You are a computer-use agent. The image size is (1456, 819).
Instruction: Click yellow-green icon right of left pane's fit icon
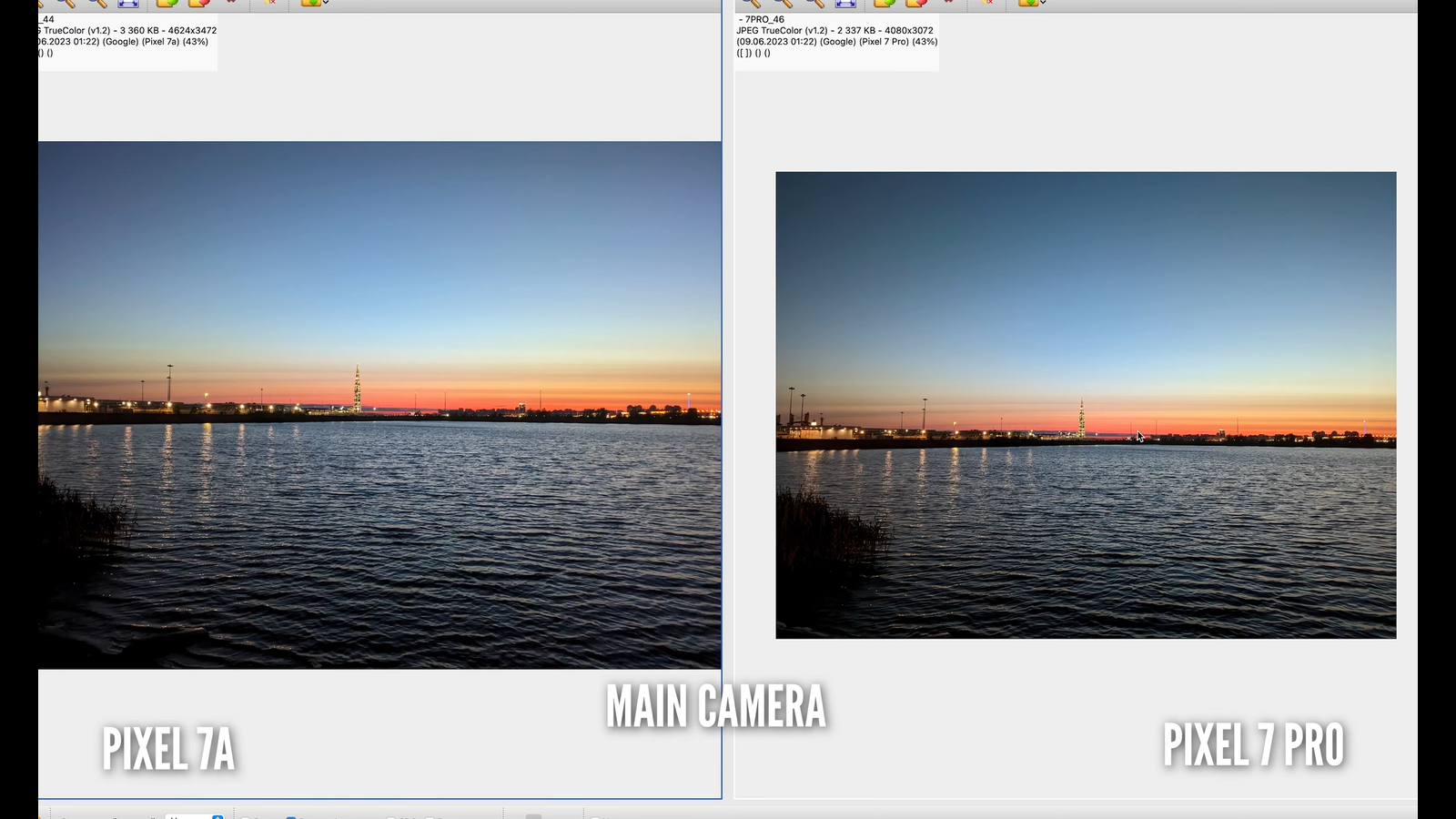pyautogui.click(x=167, y=3)
